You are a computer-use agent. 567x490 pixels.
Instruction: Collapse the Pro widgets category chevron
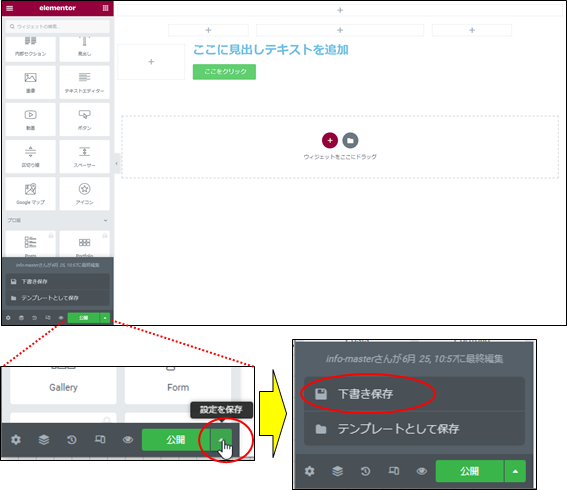coord(105,220)
